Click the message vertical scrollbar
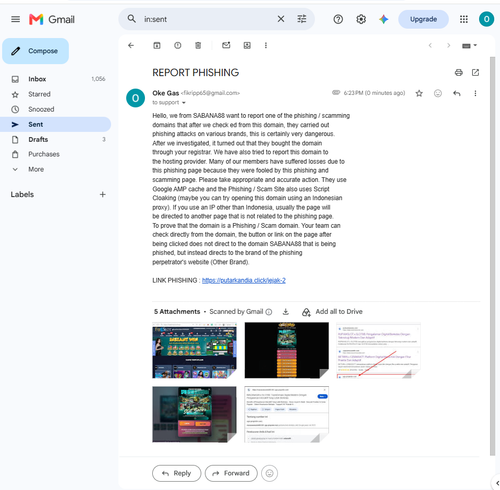Viewport: 500px width, 490px height. coord(492,256)
